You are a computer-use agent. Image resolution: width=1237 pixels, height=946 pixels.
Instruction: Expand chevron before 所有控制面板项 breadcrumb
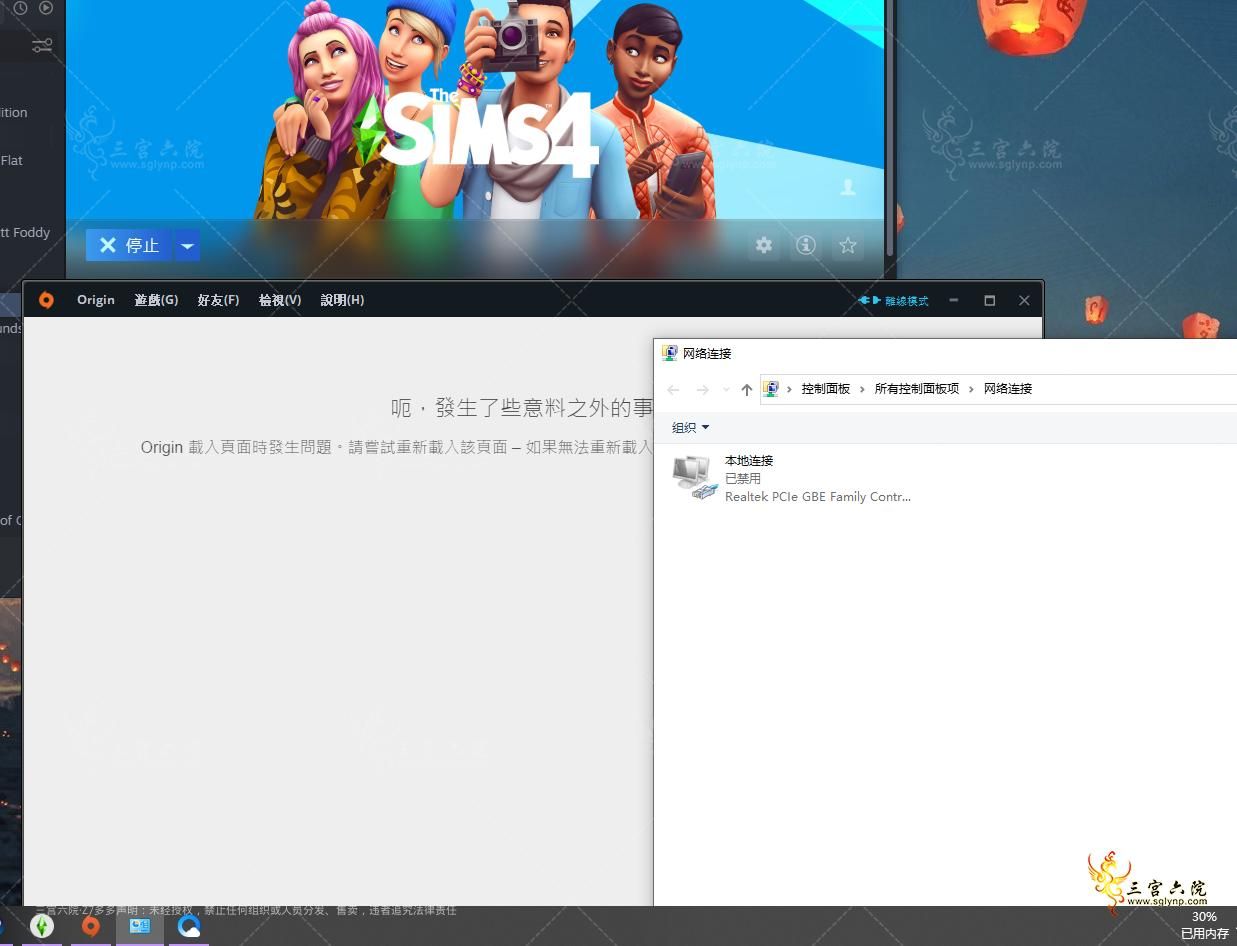(x=863, y=389)
